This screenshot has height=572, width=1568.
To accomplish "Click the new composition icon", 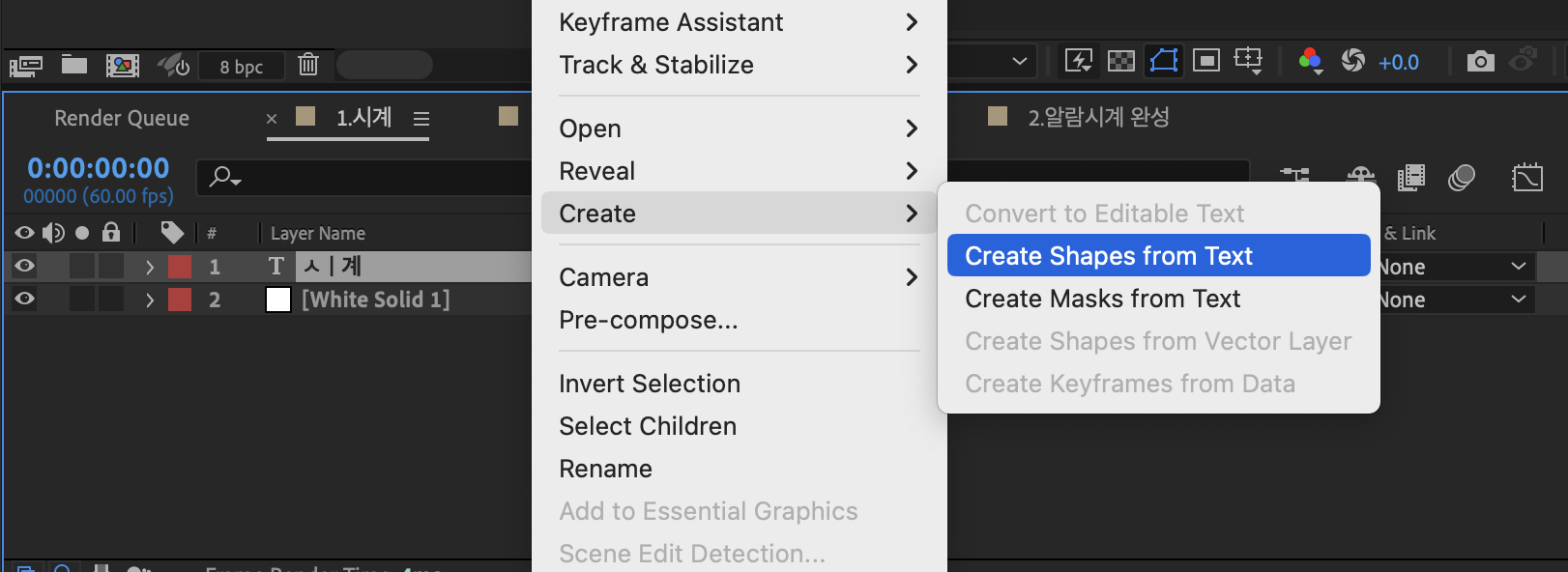I will point(122,65).
